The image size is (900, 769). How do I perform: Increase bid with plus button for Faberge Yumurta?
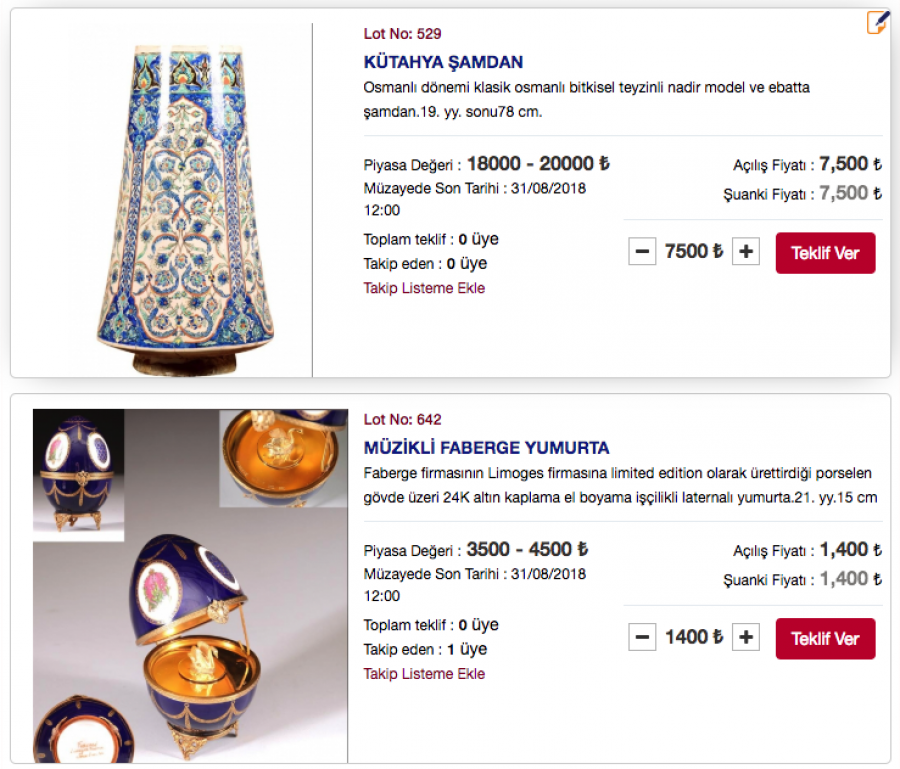746,637
